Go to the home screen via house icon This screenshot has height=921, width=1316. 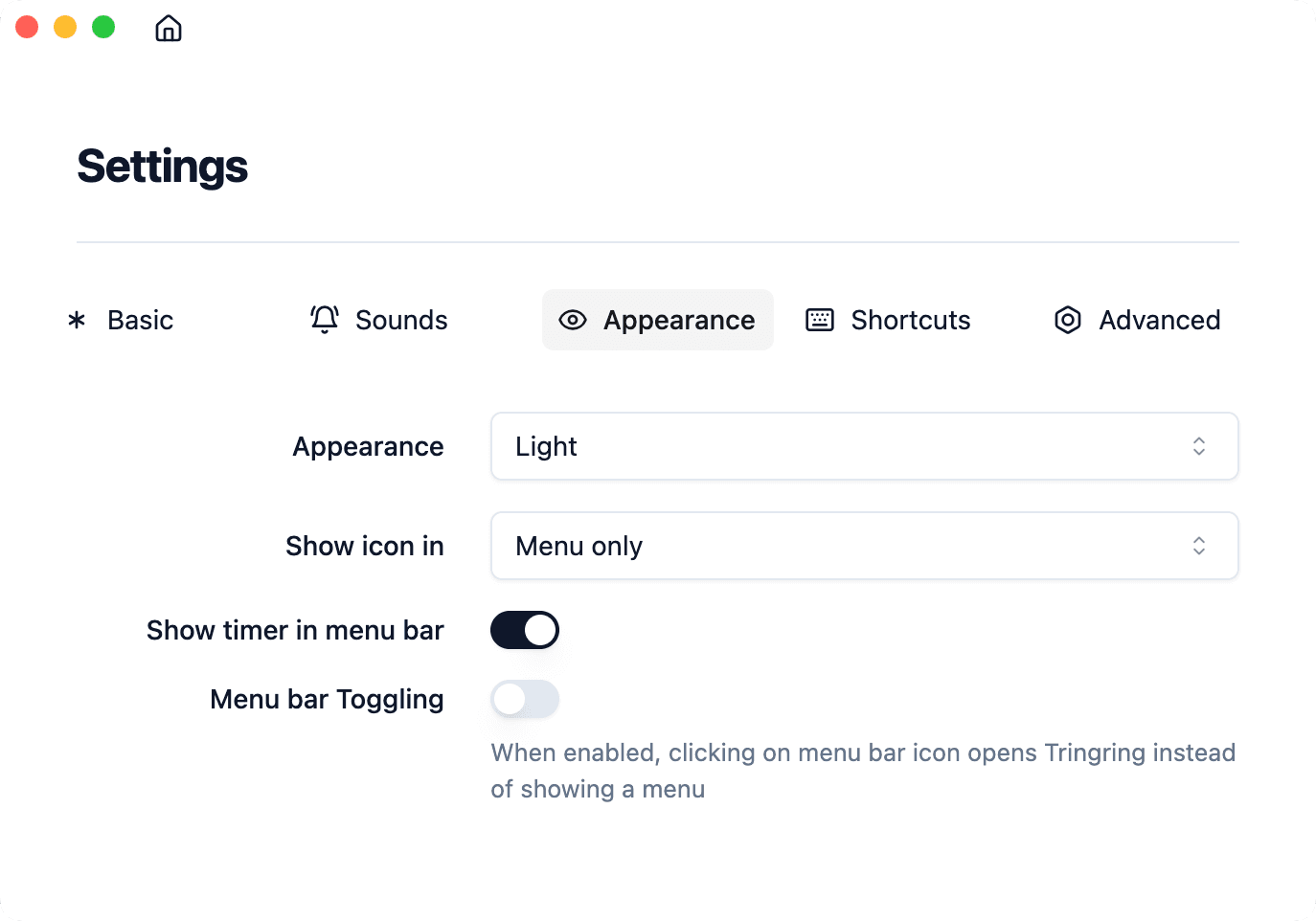point(169,29)
